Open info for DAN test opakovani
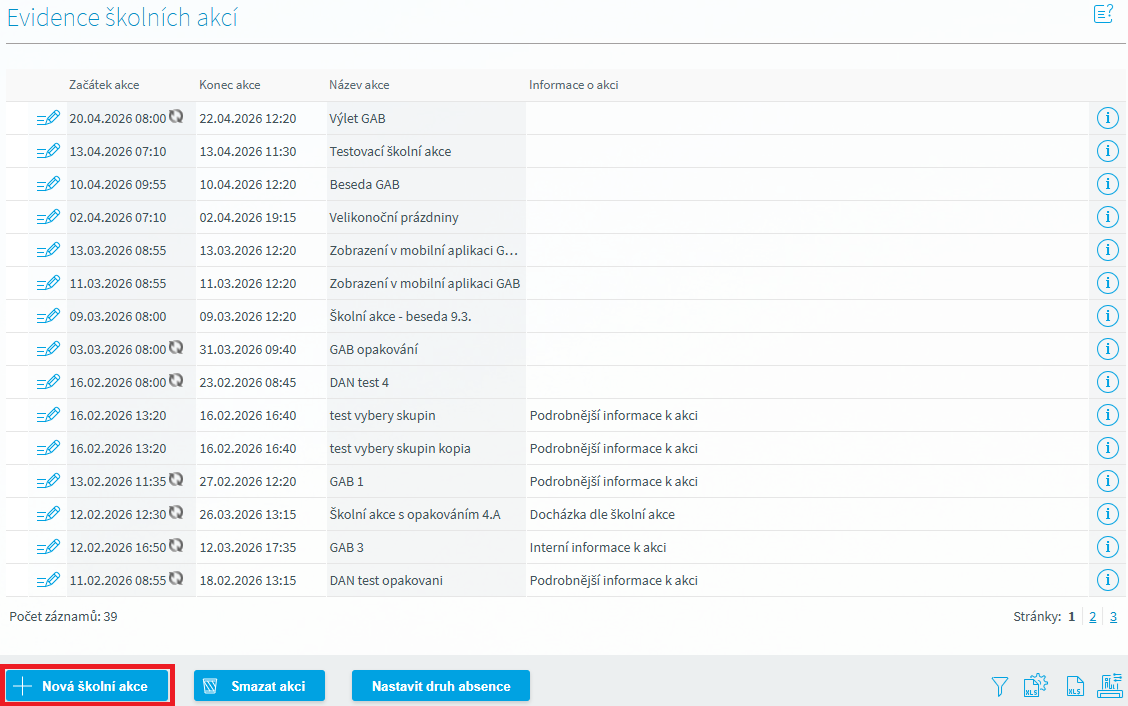This screenshot has height=706, width=1128. click(1107, 581)
